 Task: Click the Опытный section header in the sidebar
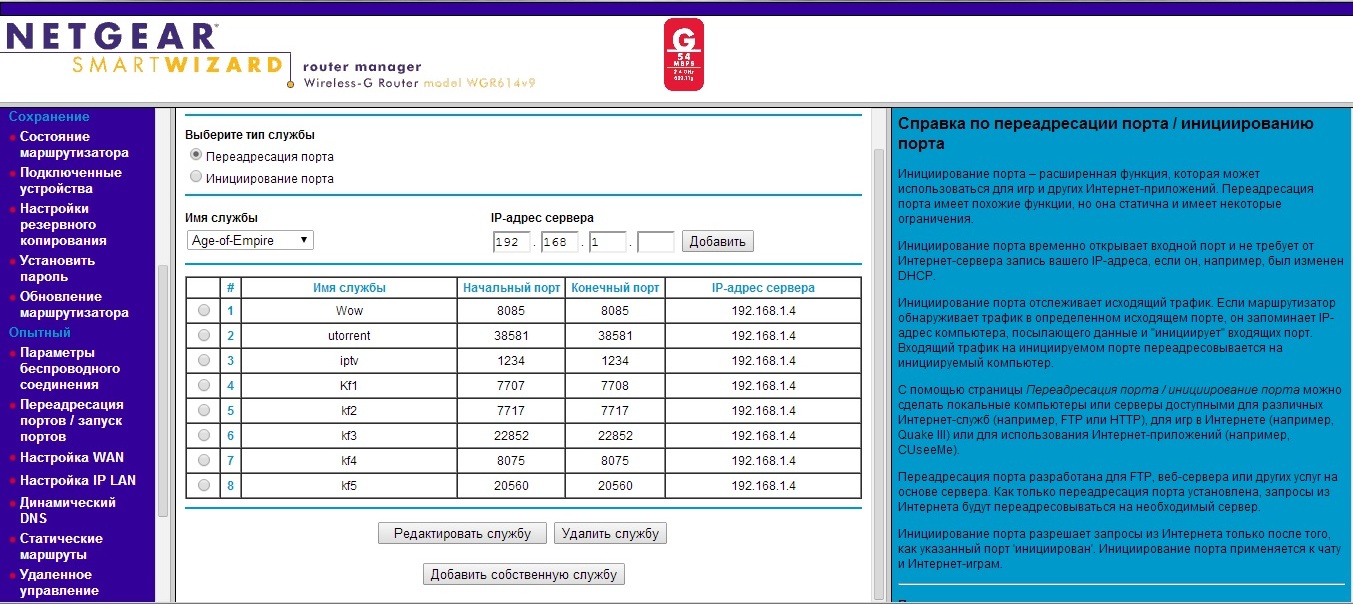click(40, 332)
